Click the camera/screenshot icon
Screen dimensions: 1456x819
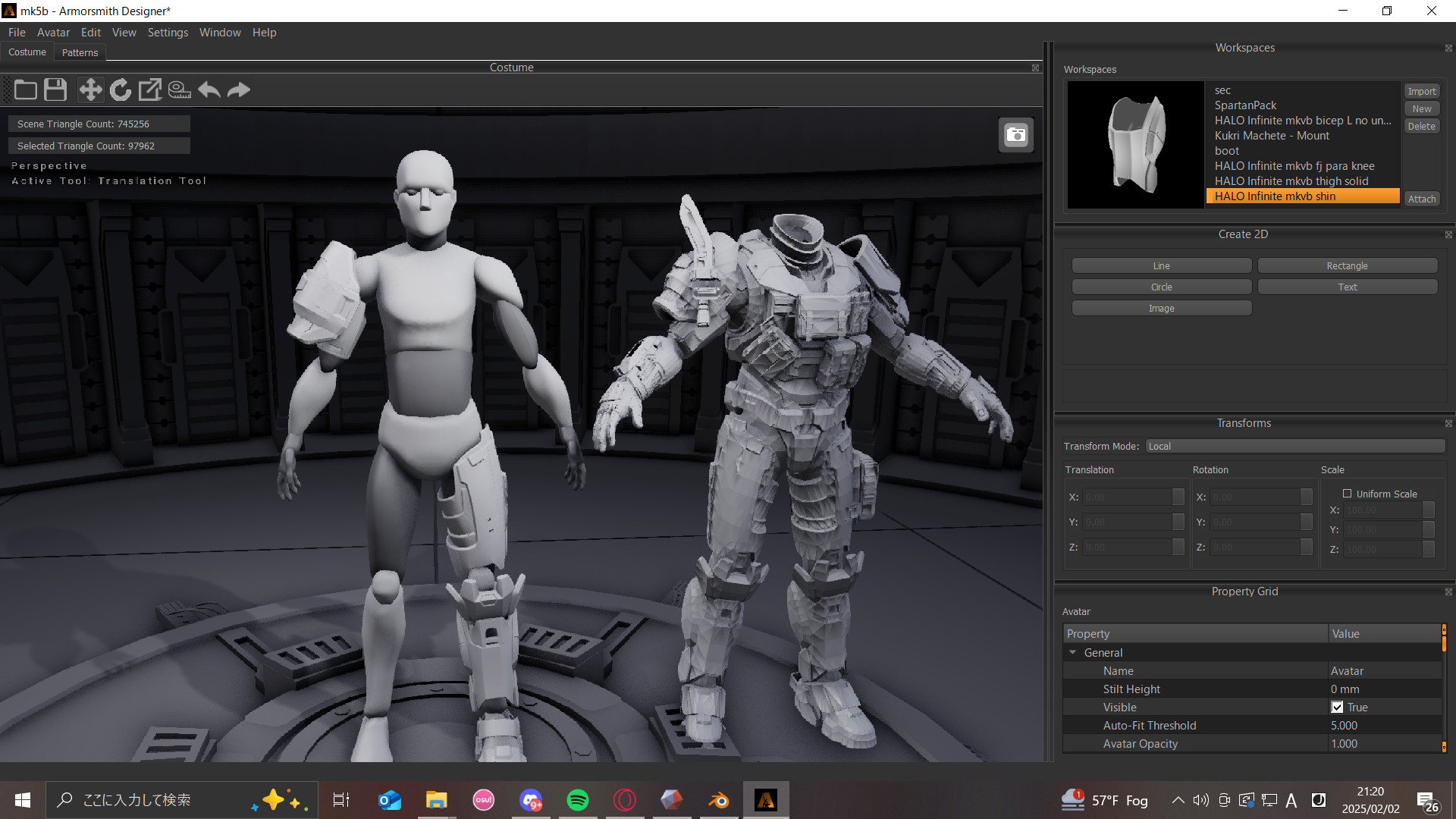[x=1016, y=134]
